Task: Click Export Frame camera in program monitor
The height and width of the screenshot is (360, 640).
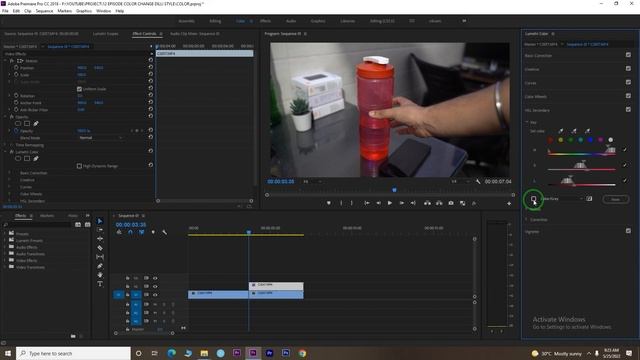Action: click(x=451, y=203)
